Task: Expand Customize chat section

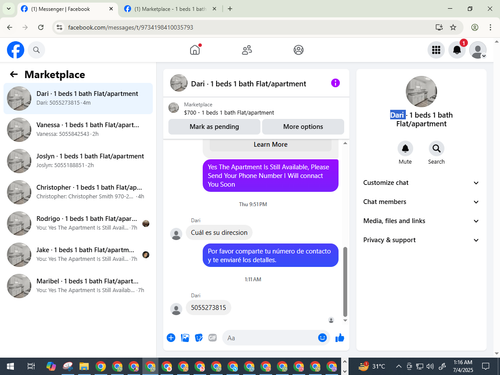Action: tap(421, 183)
